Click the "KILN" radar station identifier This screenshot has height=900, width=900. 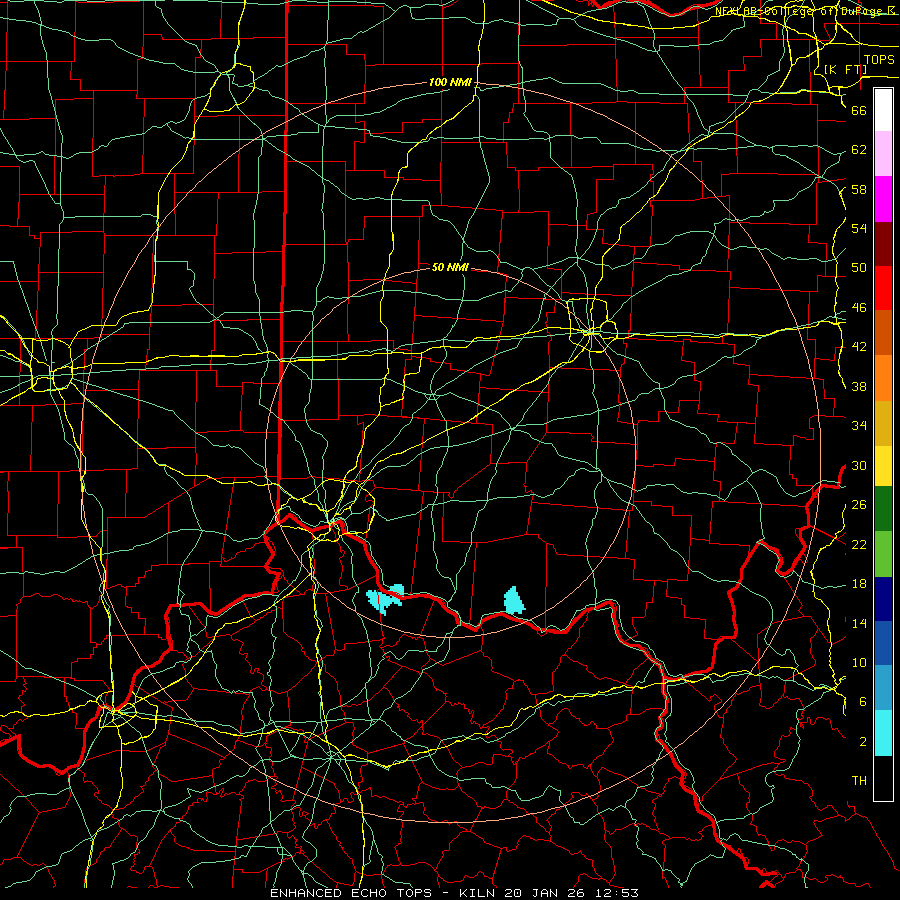479,893
